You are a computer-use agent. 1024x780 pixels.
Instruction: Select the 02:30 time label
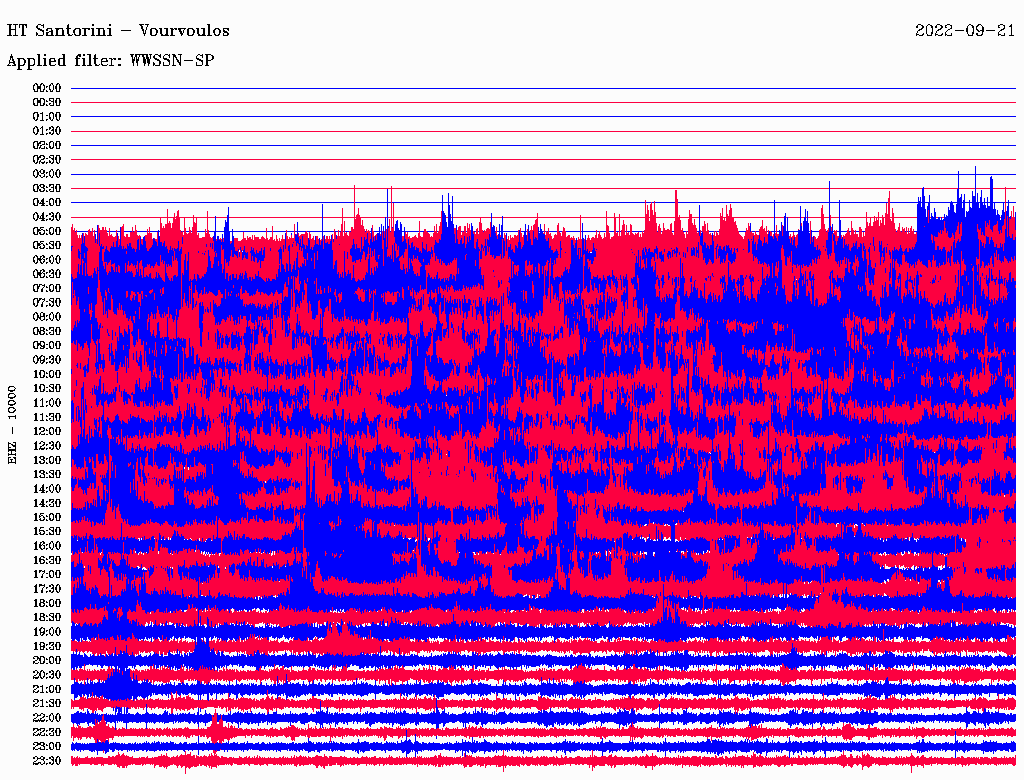pyautogui.click(x=47, y=160)
